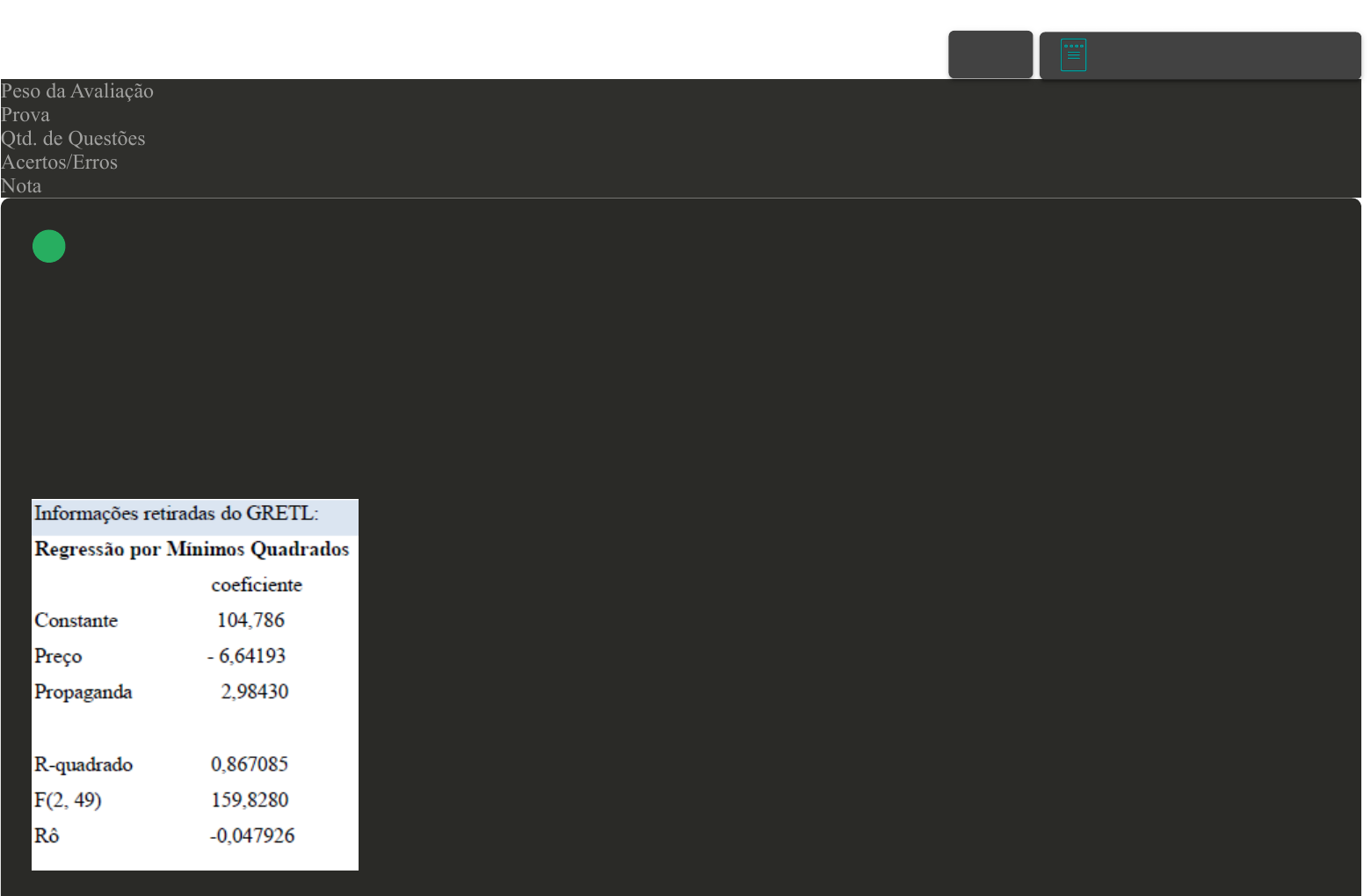Click the R-quadrado value 0,867085
1371x896 pixels.
(250, 764)
